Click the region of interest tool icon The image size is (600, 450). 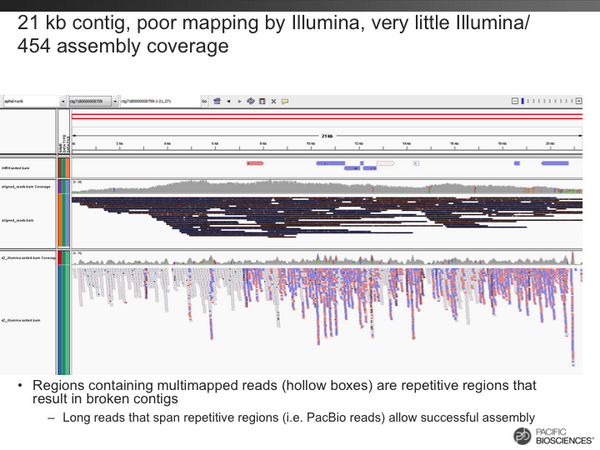coord(262,101)
